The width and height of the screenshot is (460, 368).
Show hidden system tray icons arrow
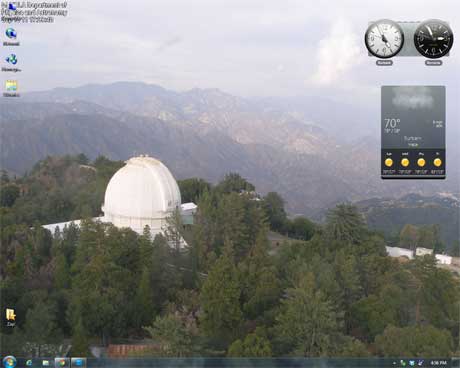tap(394, 363)
